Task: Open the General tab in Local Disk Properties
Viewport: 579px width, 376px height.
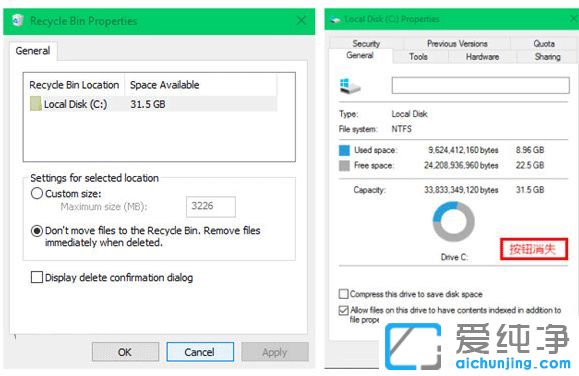Action: click(x=360, y=55)
